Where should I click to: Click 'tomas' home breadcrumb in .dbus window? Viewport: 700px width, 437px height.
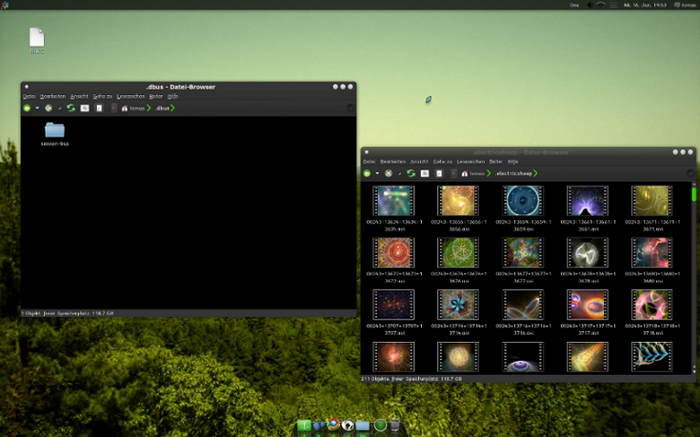[136, 108]
